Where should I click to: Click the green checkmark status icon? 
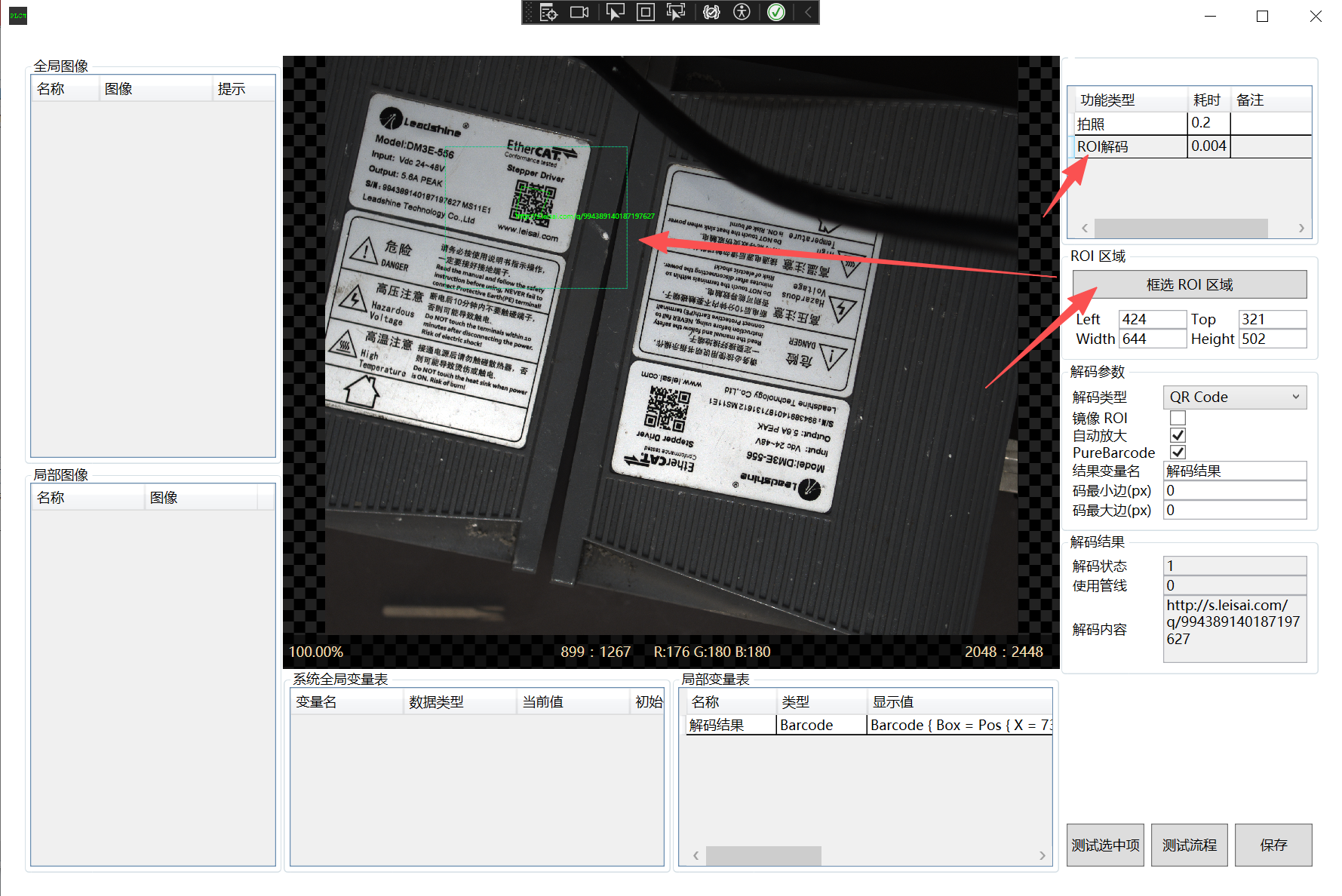[776, 12]
